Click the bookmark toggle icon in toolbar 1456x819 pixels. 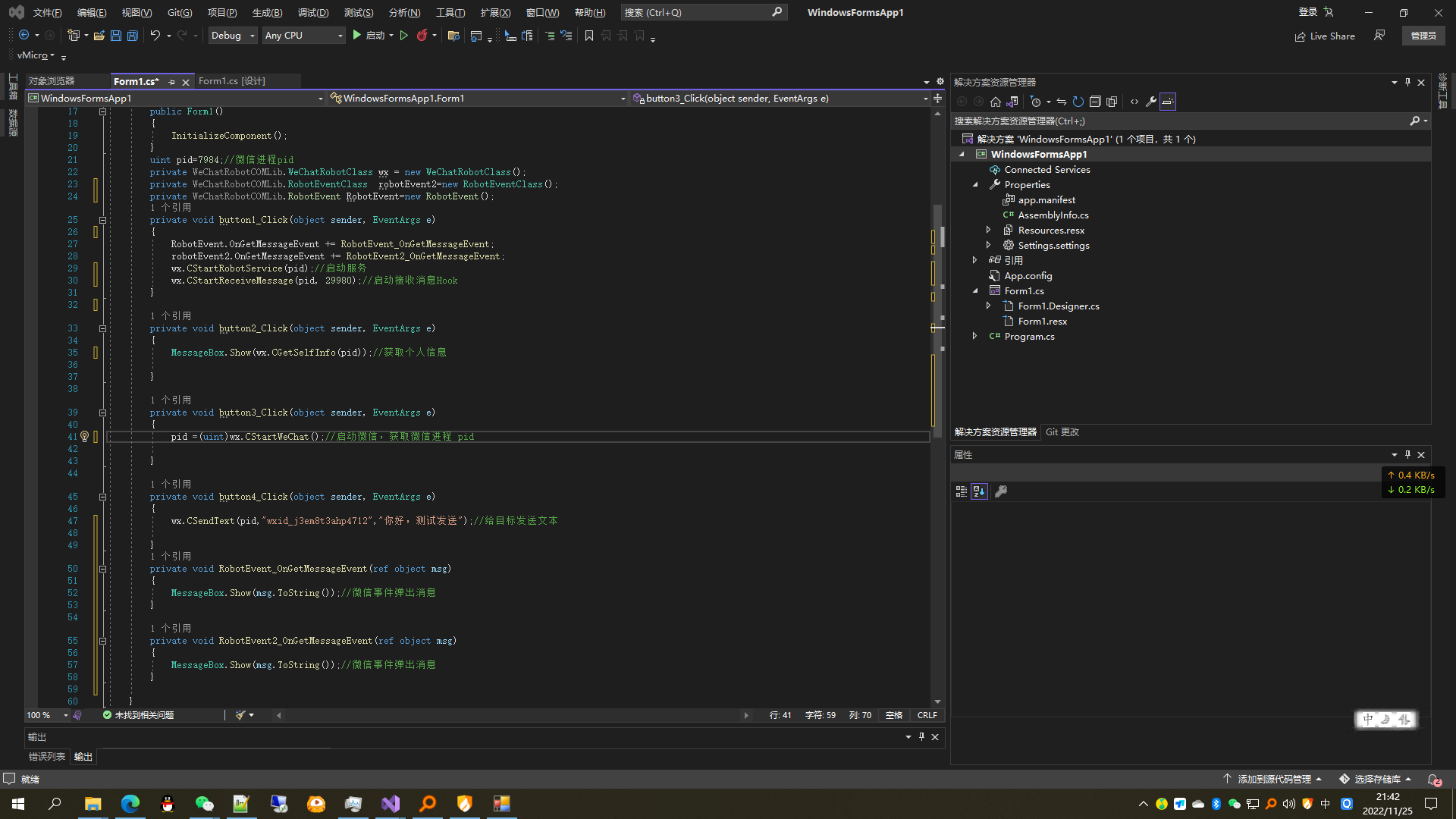pyautogui.click(x=588, y=36)
